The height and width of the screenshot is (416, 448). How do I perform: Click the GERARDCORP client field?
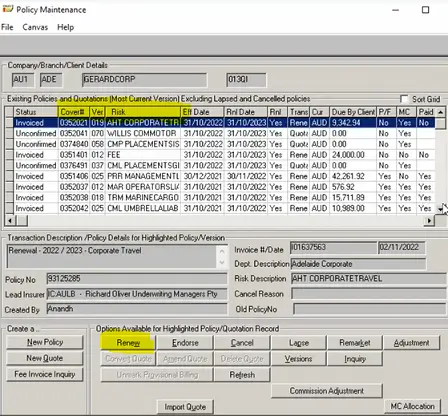tap(144, 80)
